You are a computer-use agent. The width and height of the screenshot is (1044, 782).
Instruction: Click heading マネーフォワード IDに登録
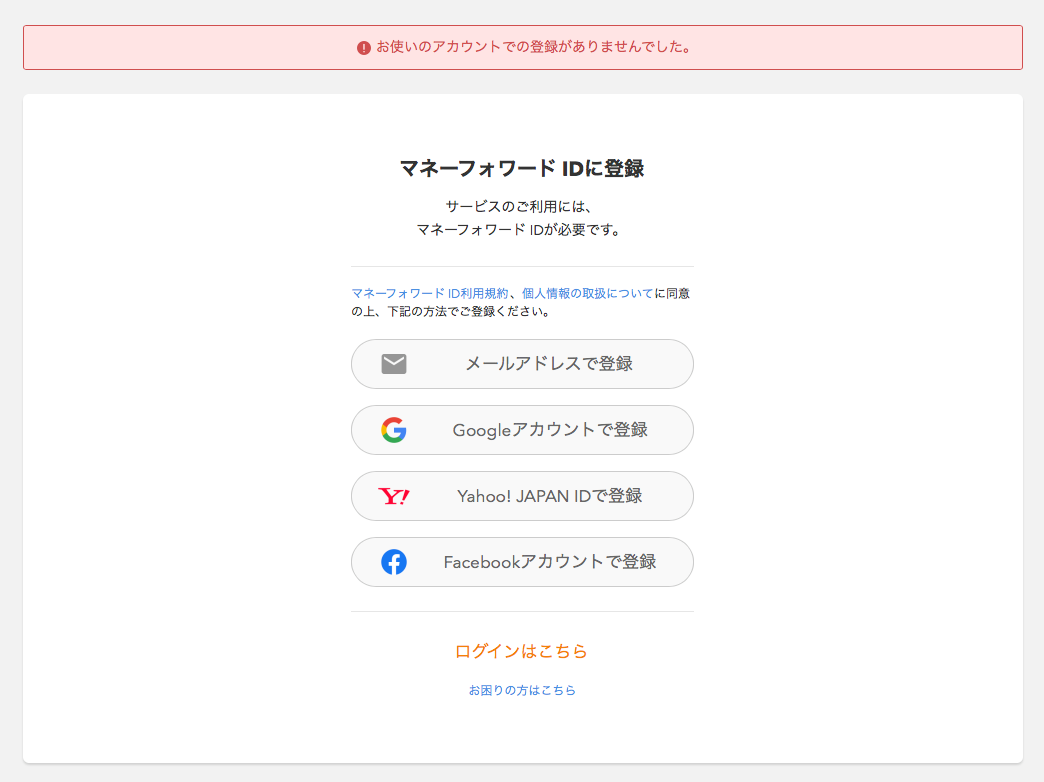[522, 169]
